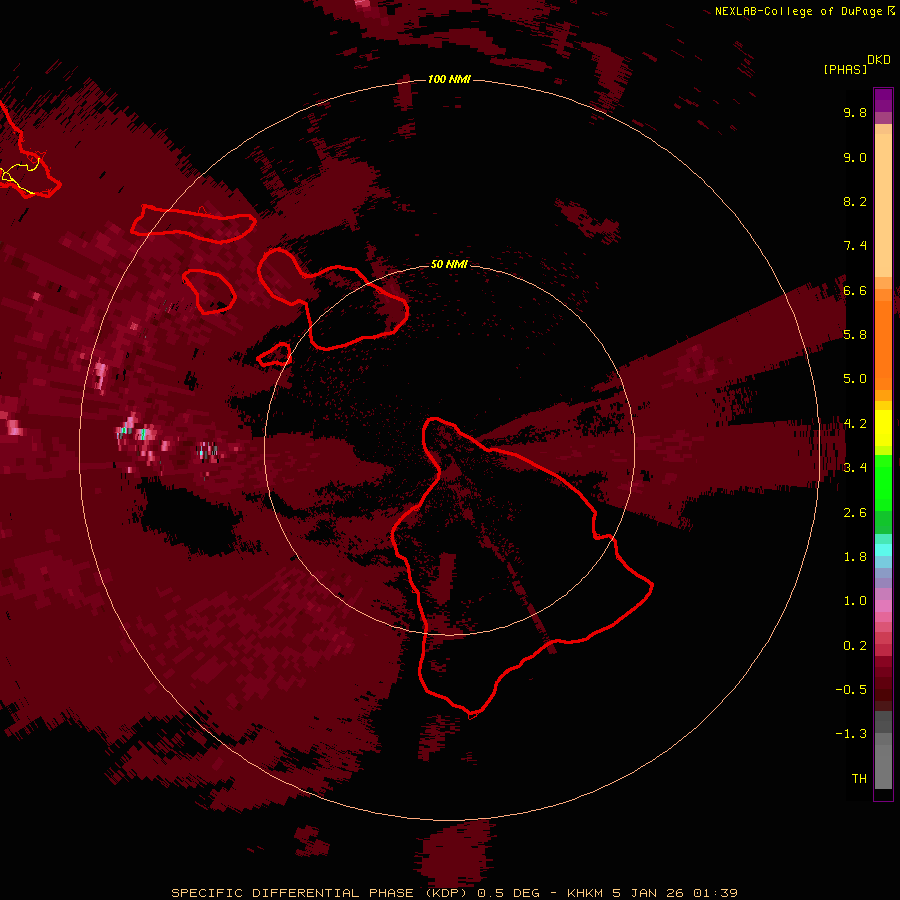Click the NEXLAB-College of DuPage label
This screenshot has width=900, height=900.
click(798, 11)
